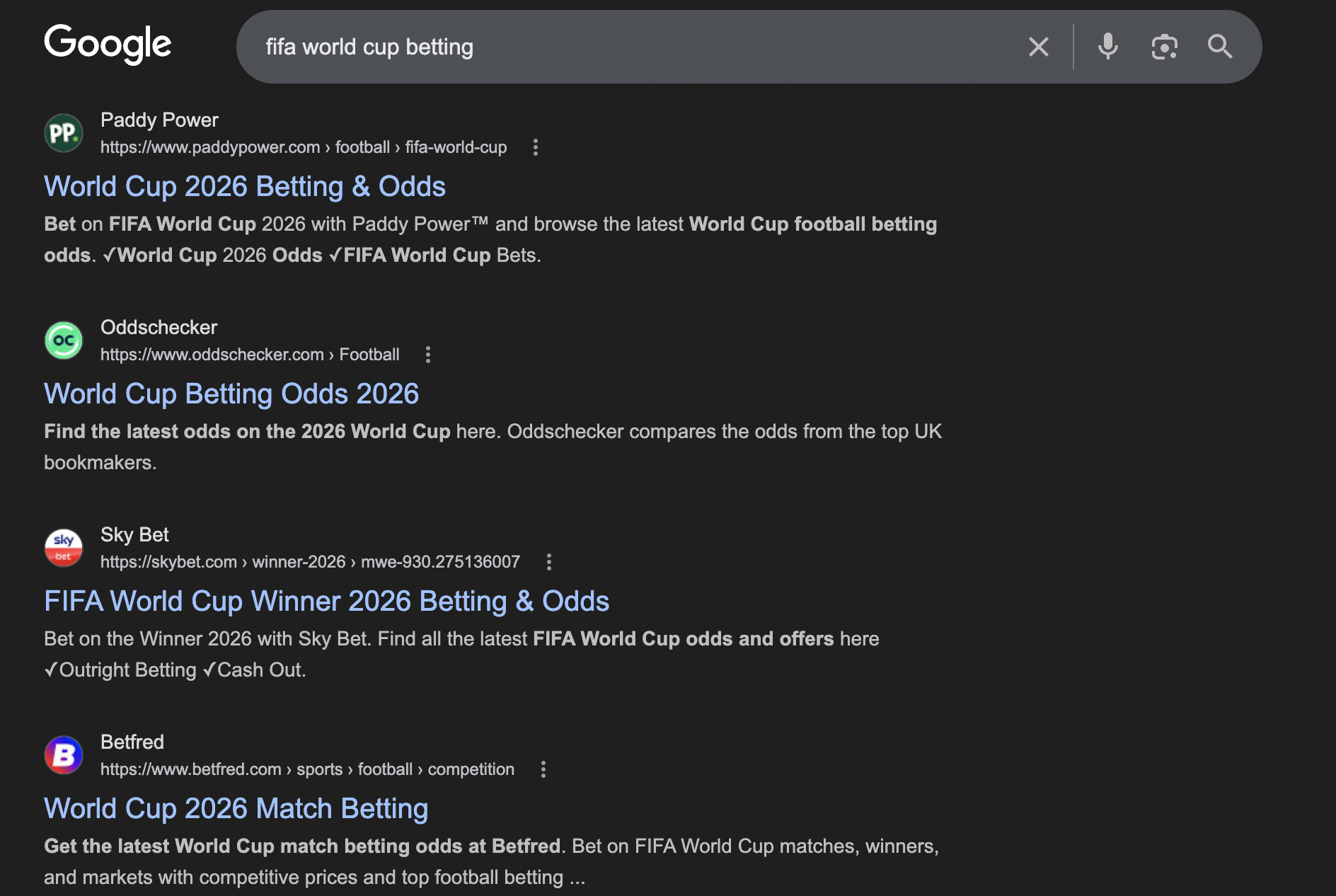Open more options for Oddschecker result

(428, 355)
